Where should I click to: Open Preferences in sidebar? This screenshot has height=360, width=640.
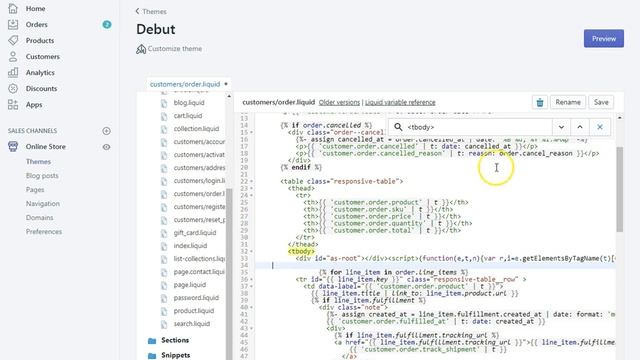[x=44, y=231]
